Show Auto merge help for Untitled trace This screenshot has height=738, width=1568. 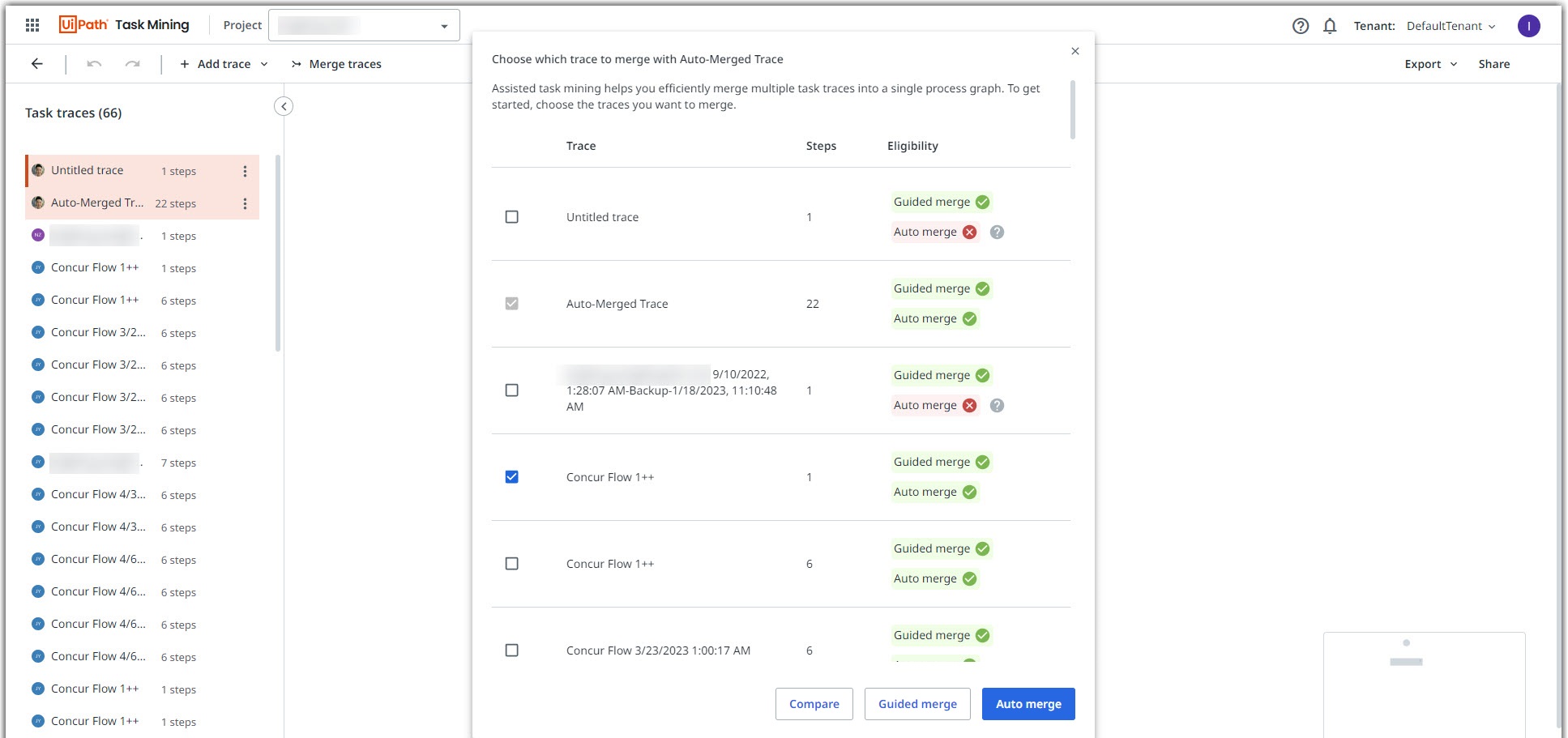998,232
